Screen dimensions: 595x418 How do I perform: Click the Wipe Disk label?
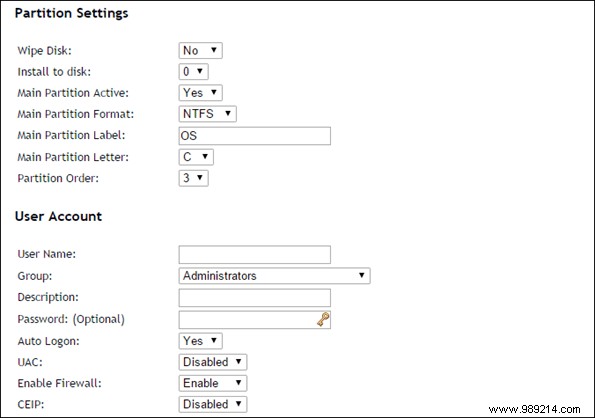44,50
